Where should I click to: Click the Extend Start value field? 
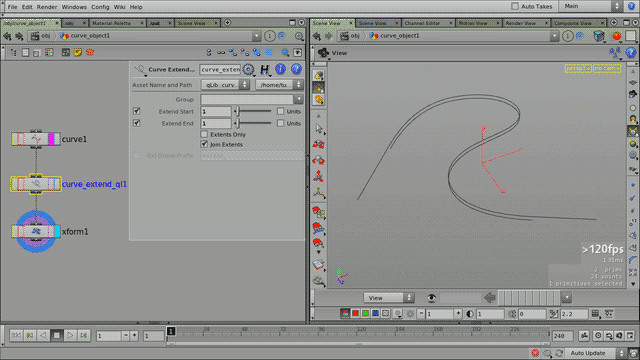click(216, 111)
